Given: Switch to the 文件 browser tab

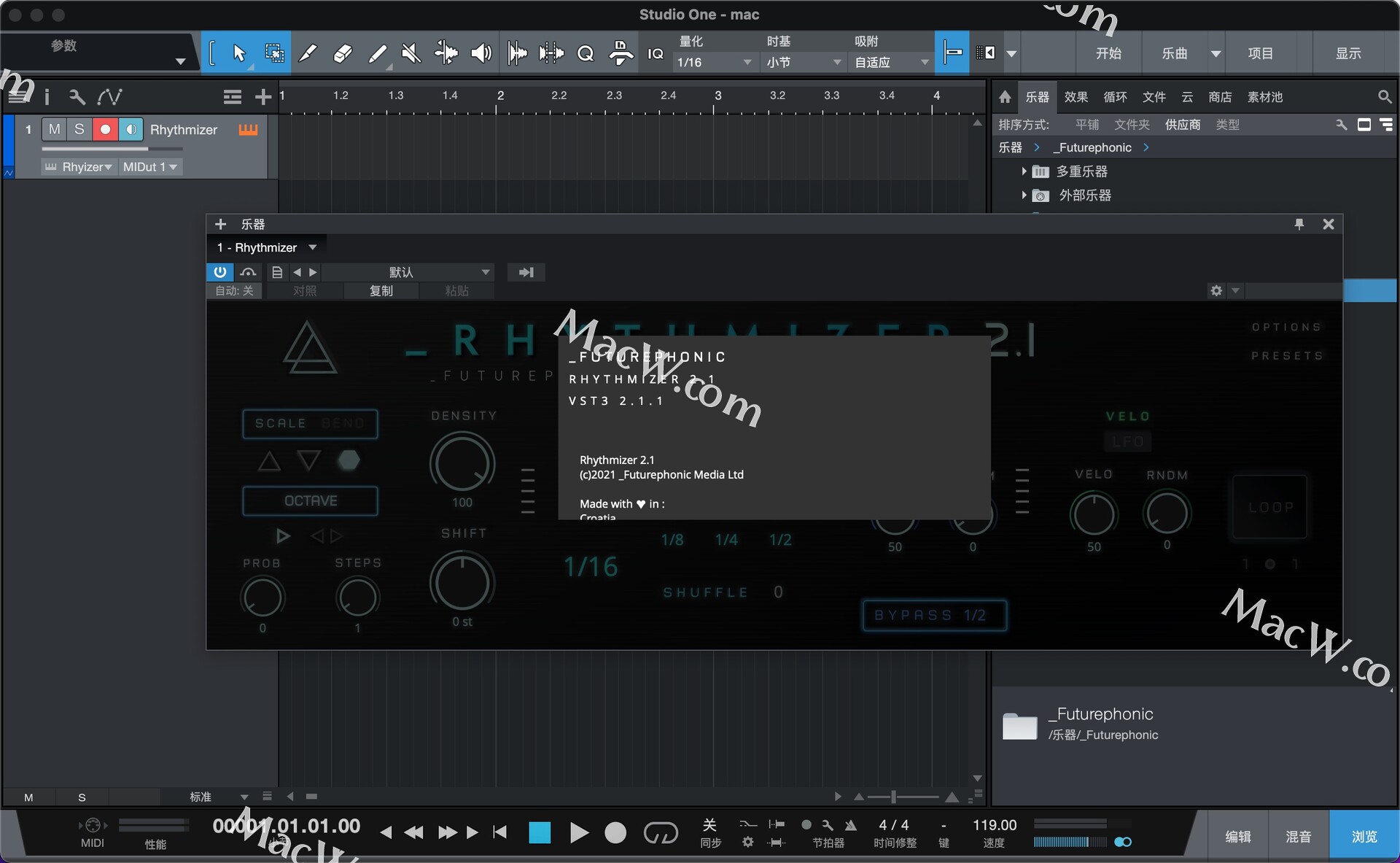Looking at the screenshot, I should 1154,96.
